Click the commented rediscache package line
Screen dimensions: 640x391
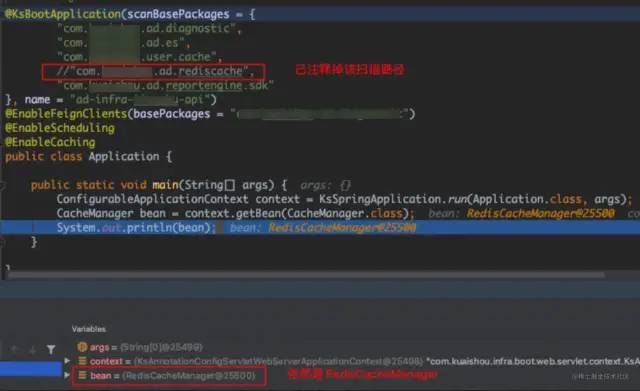point(155,71)
